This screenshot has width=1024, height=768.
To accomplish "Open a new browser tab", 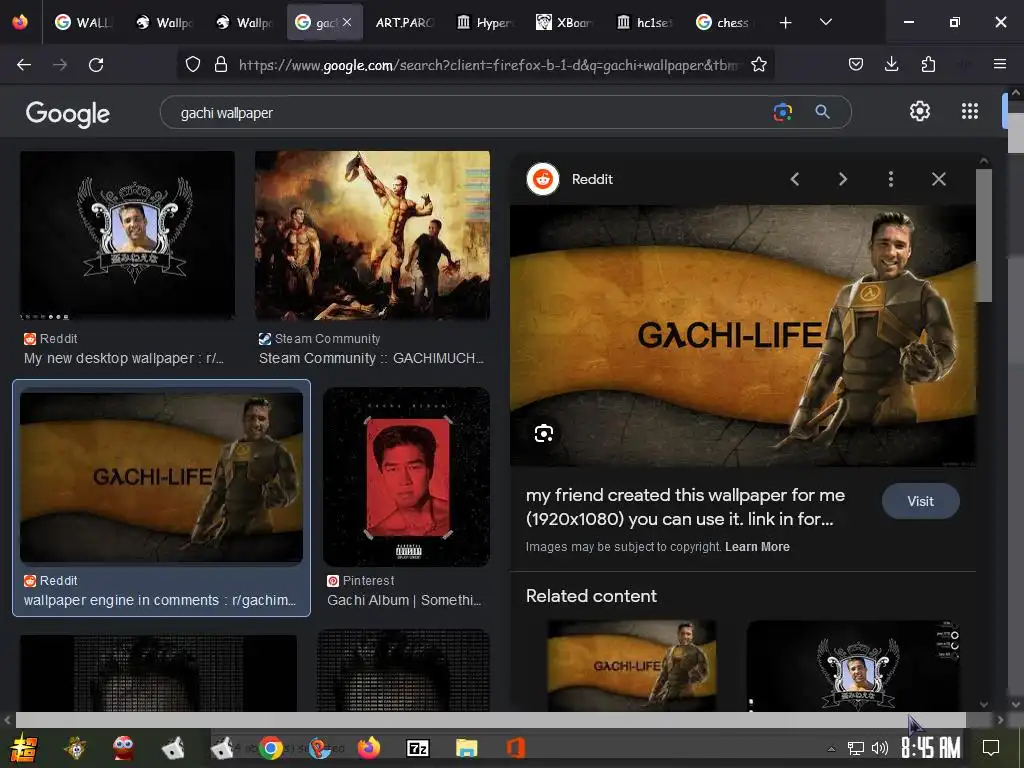I will click(x=785, y=23).
